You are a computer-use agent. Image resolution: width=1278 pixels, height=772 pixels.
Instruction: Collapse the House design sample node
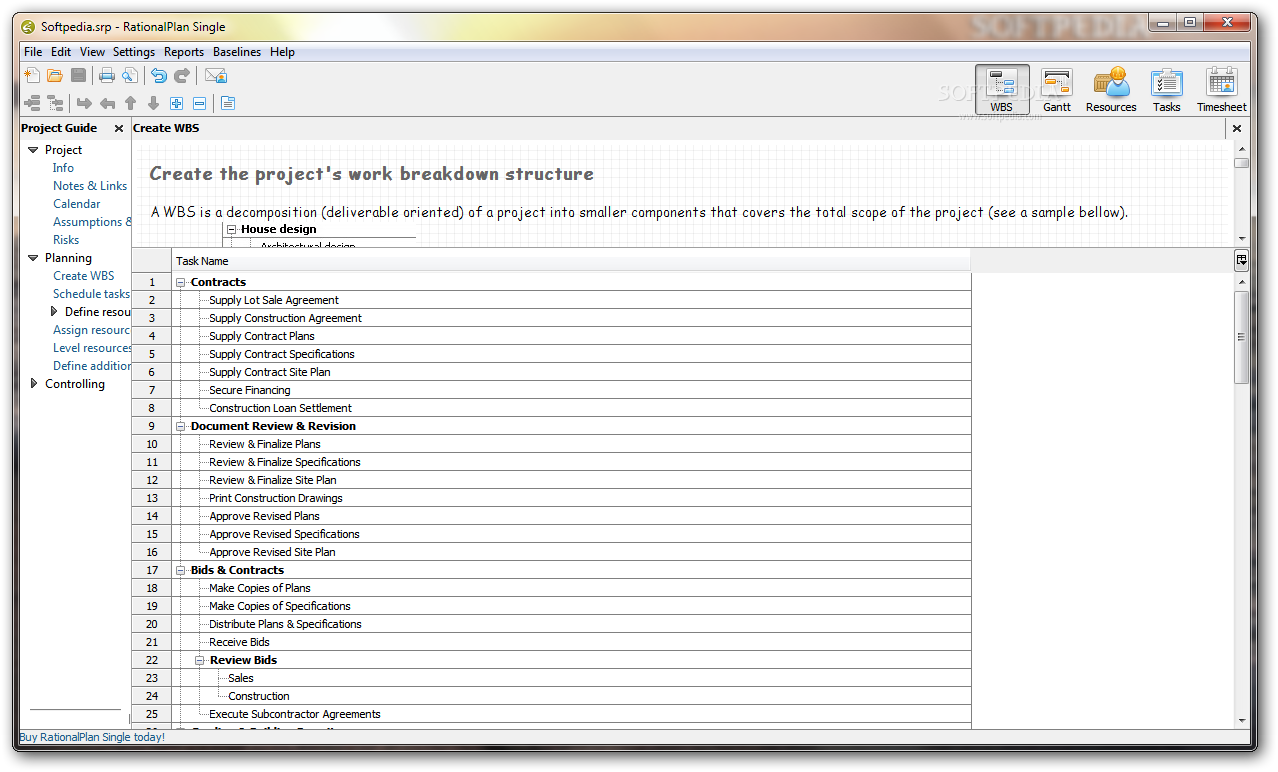coord(231,230)
